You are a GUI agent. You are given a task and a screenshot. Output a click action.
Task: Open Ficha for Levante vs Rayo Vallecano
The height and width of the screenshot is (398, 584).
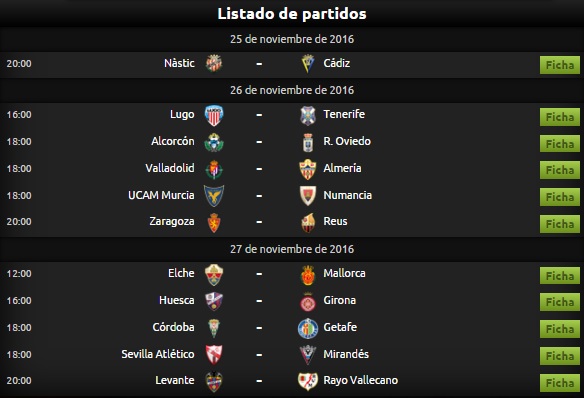coord(560,383)
